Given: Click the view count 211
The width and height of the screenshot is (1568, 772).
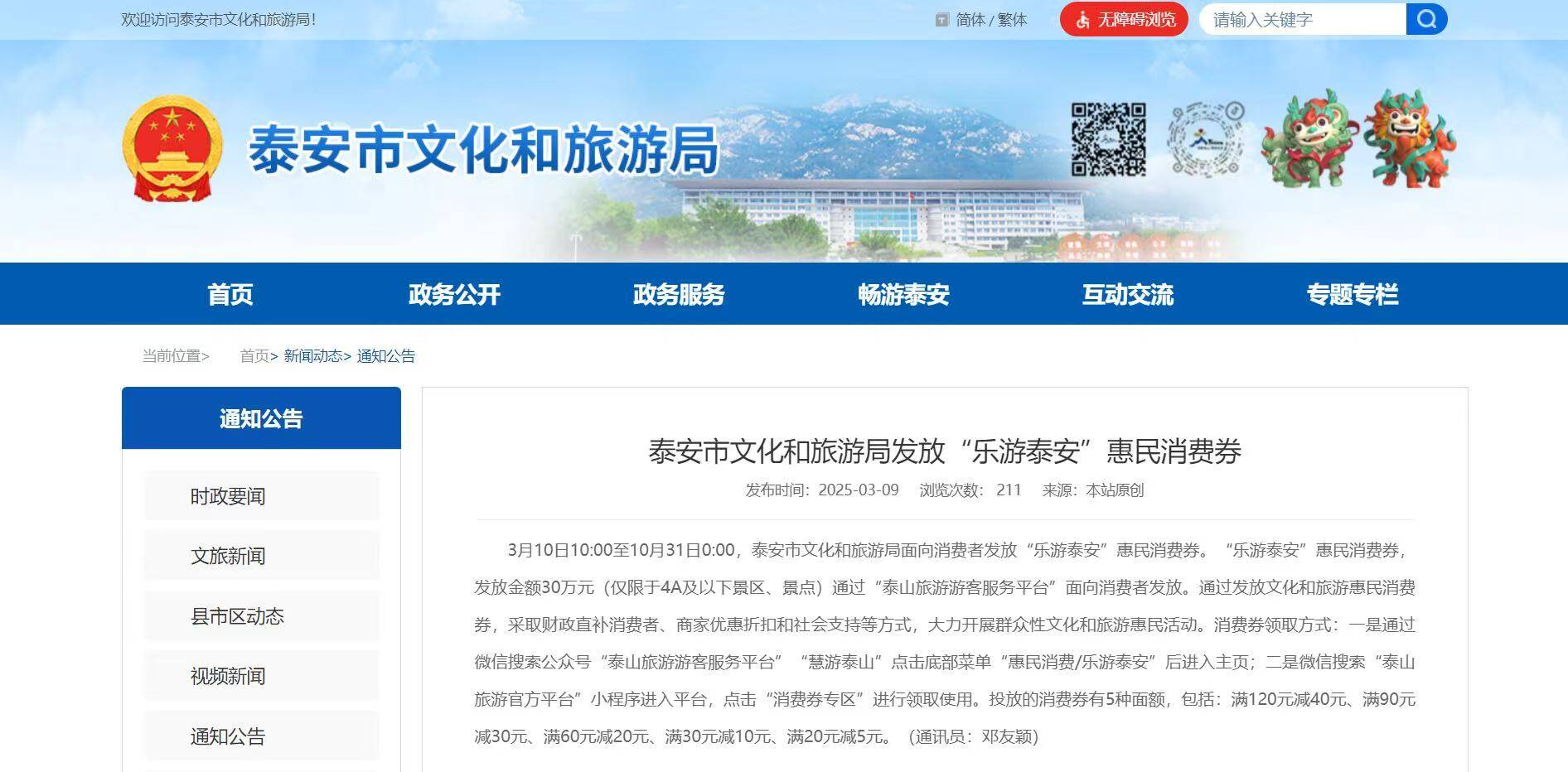Looking at the screenshot, I should [x=1009, y=490].
